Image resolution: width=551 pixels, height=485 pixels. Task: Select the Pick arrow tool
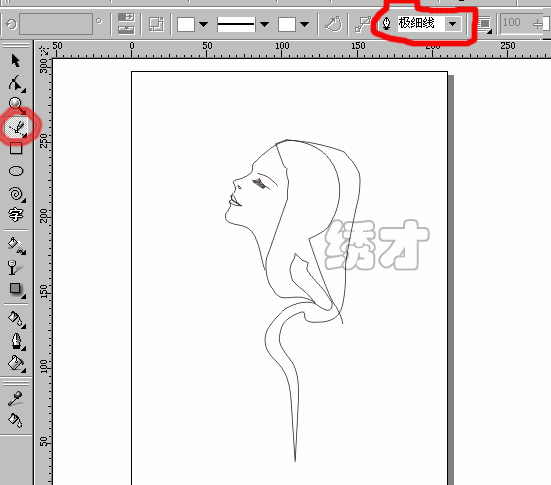[15, 60]
